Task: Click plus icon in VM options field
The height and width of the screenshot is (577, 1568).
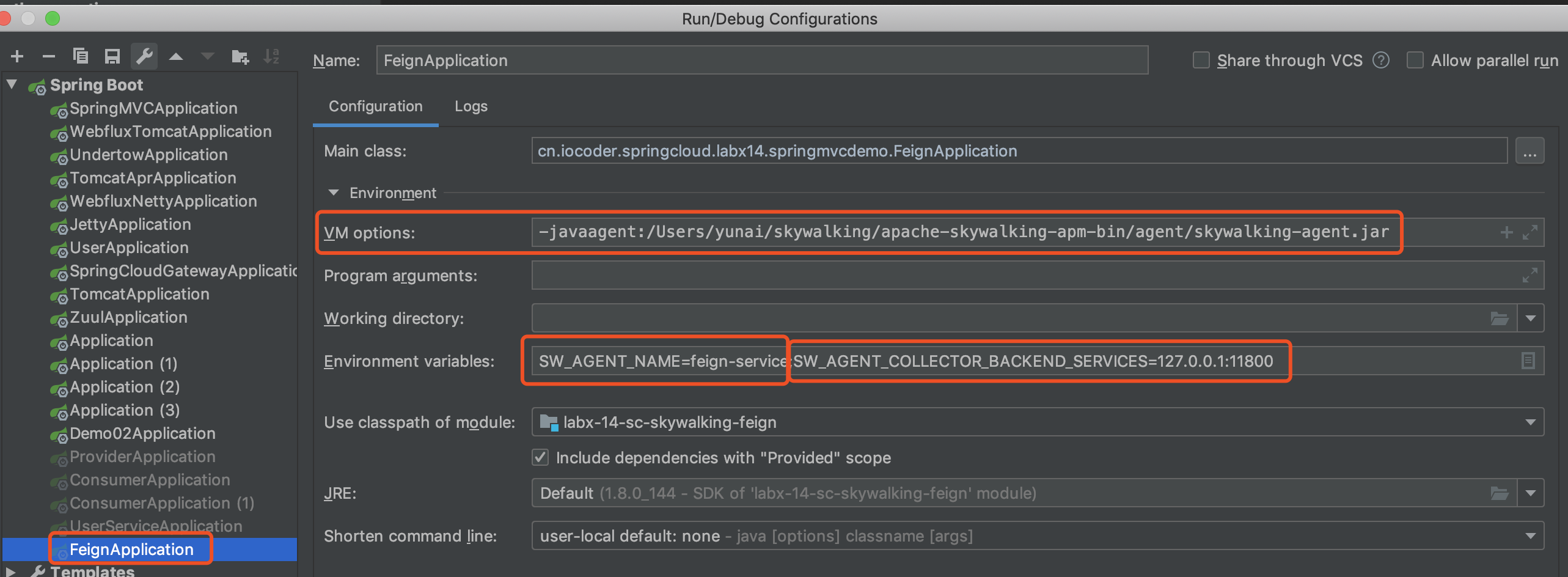Action: 1507,232
